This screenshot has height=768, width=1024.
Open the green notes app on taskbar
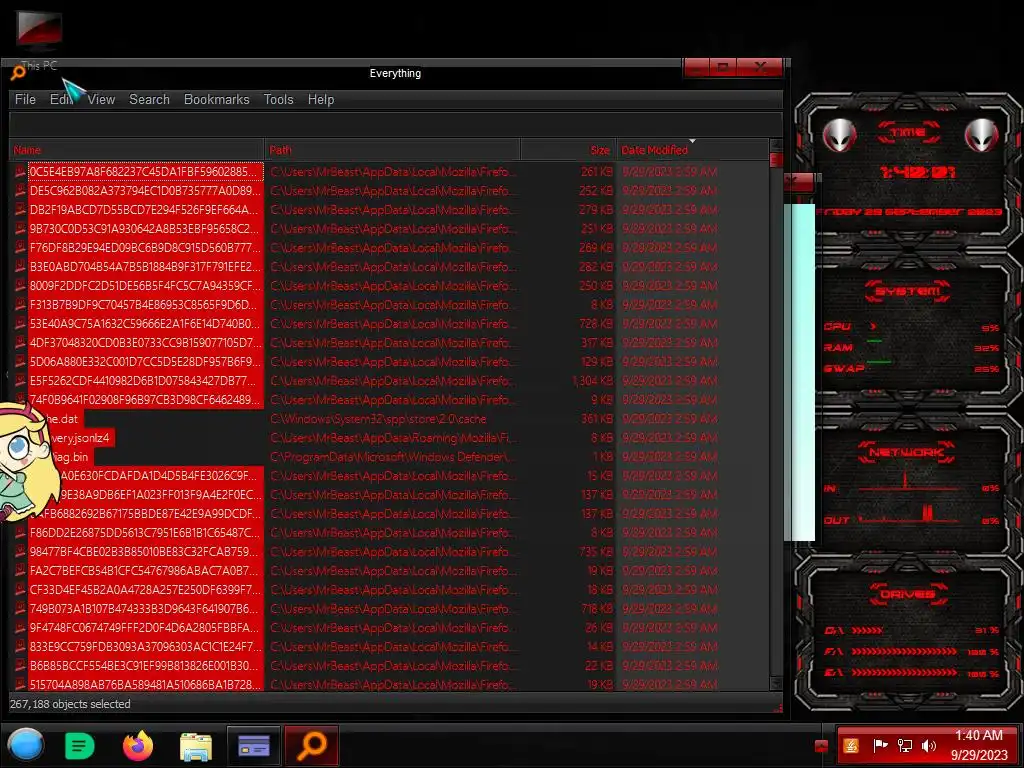point(80,745)
